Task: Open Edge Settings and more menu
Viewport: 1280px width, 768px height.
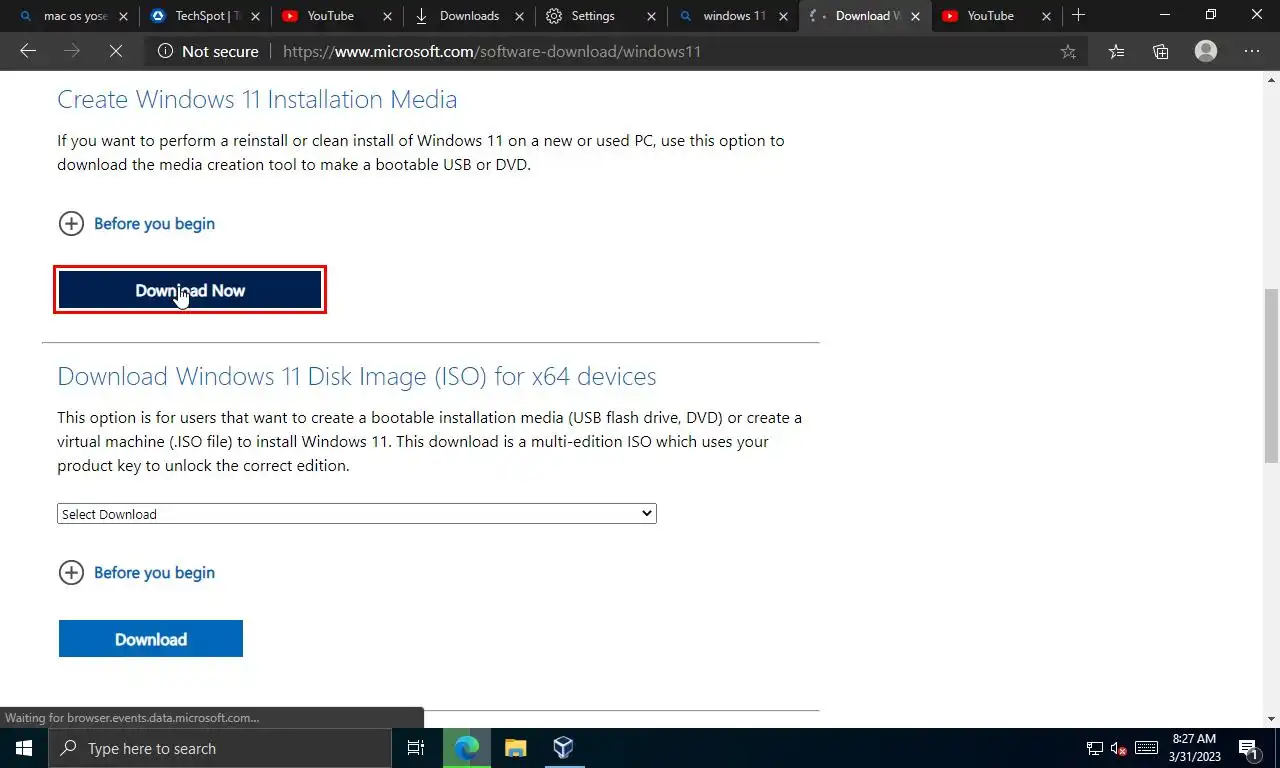Action: [x=1252, y=51]
